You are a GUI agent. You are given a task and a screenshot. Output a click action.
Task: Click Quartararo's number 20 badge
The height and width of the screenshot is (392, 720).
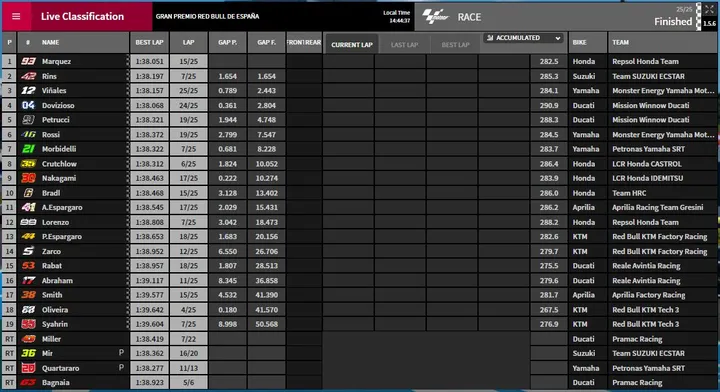click(x=28, y=368)
